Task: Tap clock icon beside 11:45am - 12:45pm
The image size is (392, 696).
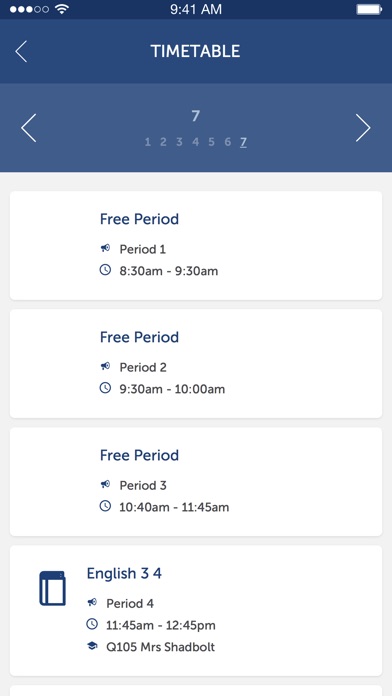Action: 92,625
